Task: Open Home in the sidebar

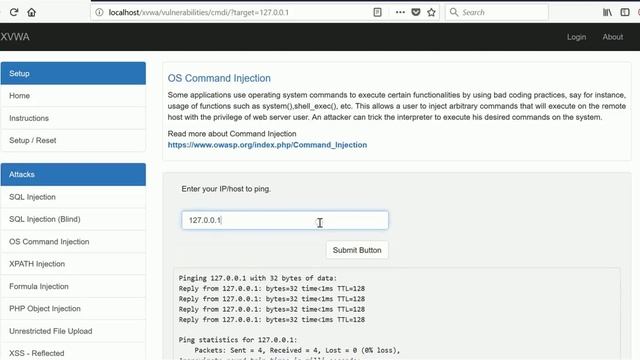Action: click(x=73, y=96)
